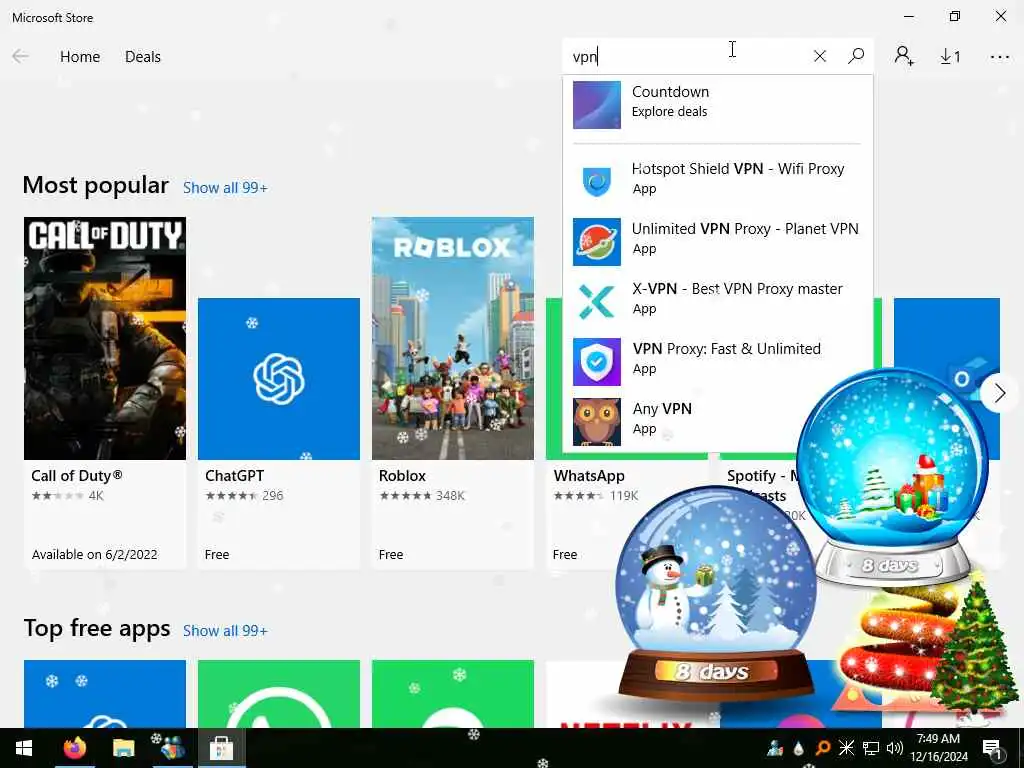
Task: Click the Microsoft Store taskbar icon
Action: click(221, 748)
